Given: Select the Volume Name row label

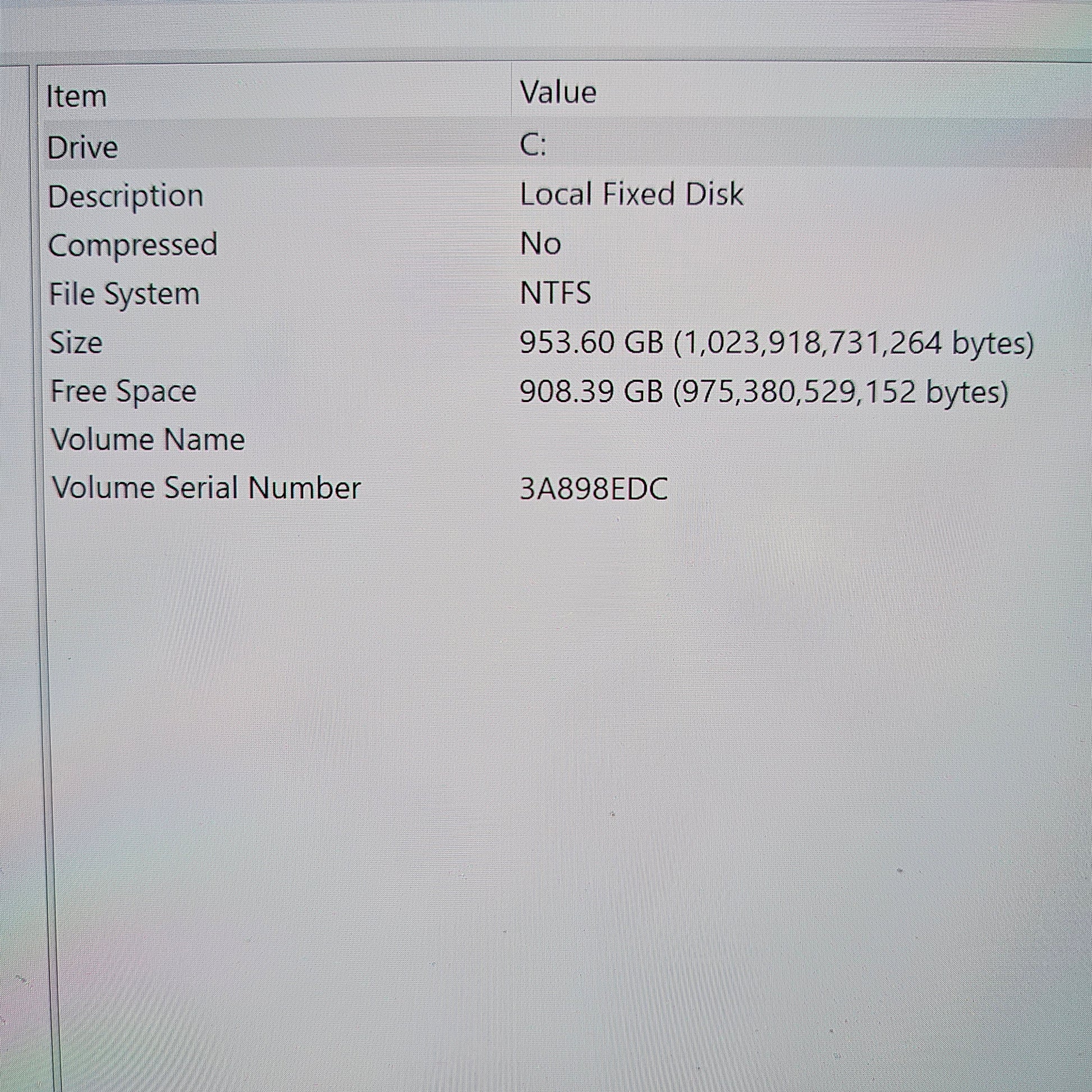Looking at the screenshot, I should point(148,440).
